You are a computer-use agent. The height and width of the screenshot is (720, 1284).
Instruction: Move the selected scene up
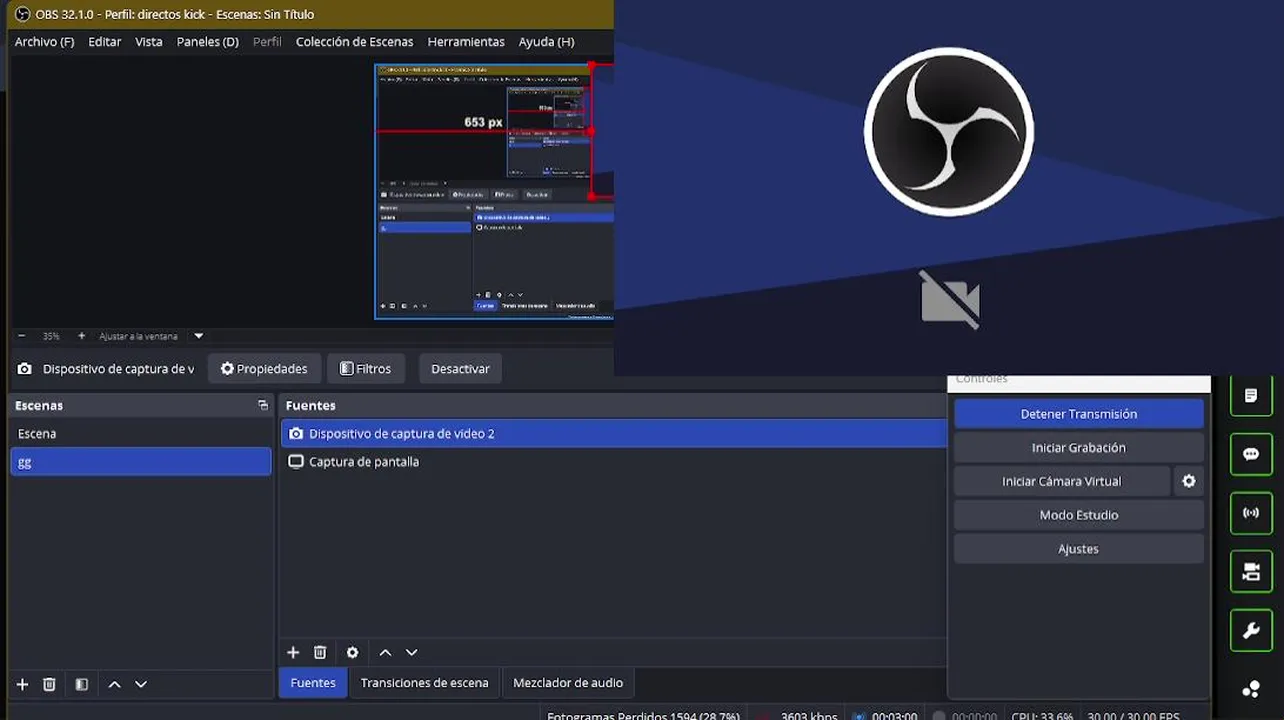(x=114, y=684)
